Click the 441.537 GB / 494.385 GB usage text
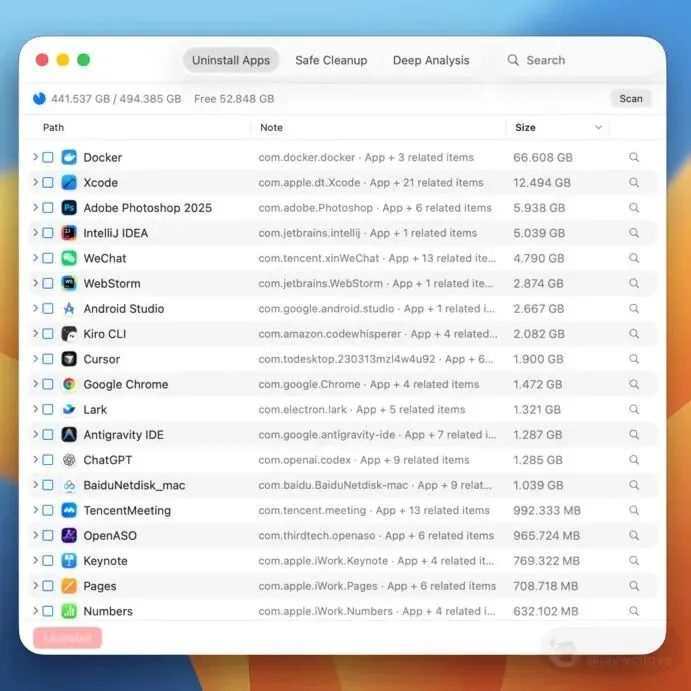Image resolution: width=691 pixels, height=691 pixels. pos(116,98)
